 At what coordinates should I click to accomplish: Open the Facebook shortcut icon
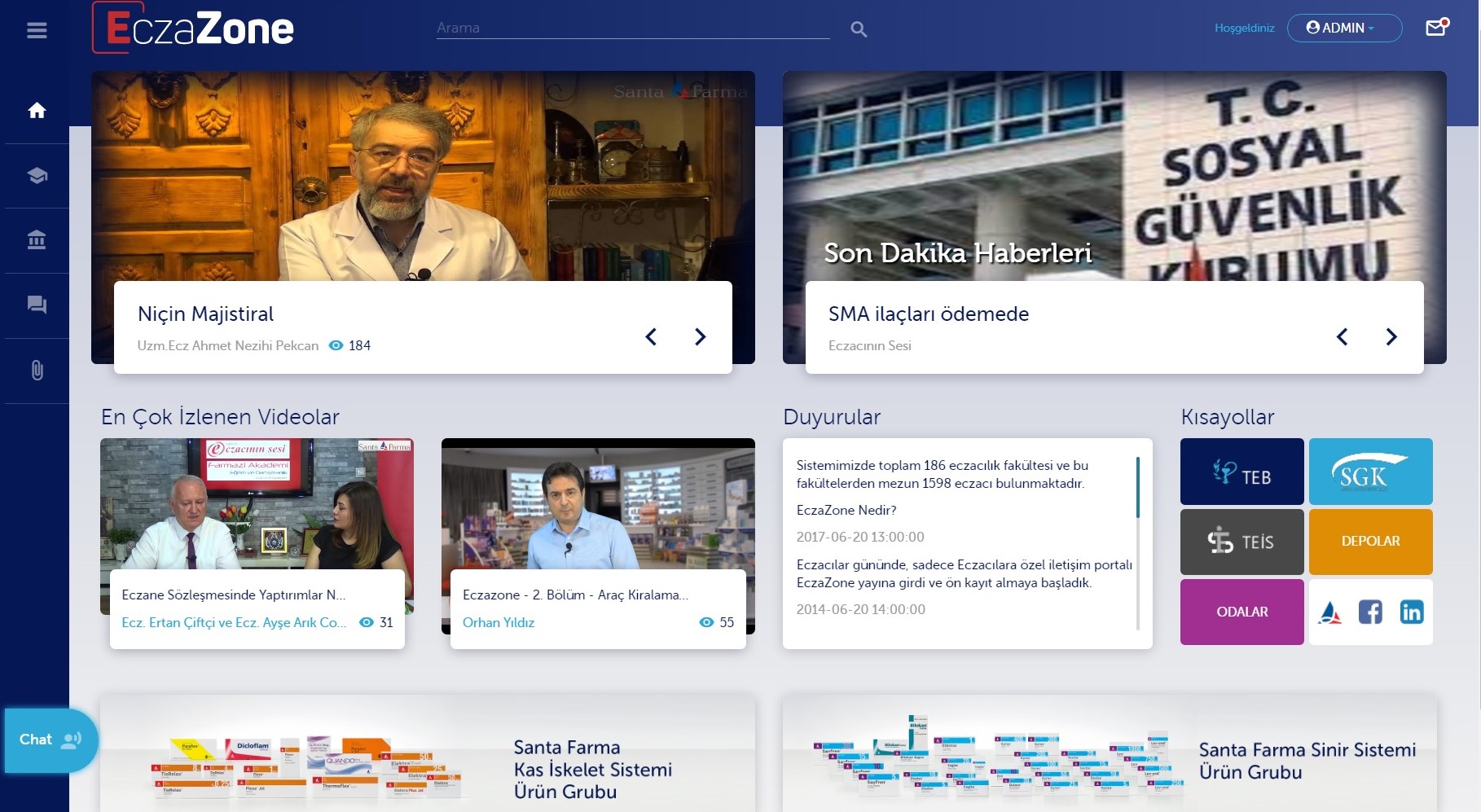pos(1370,612)
